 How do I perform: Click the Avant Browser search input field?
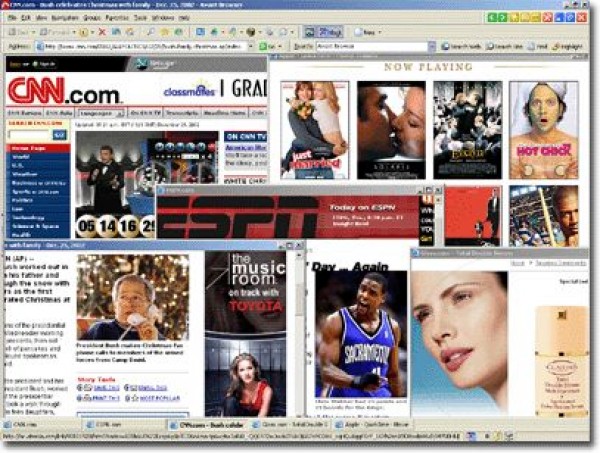(x=372, y=46)
